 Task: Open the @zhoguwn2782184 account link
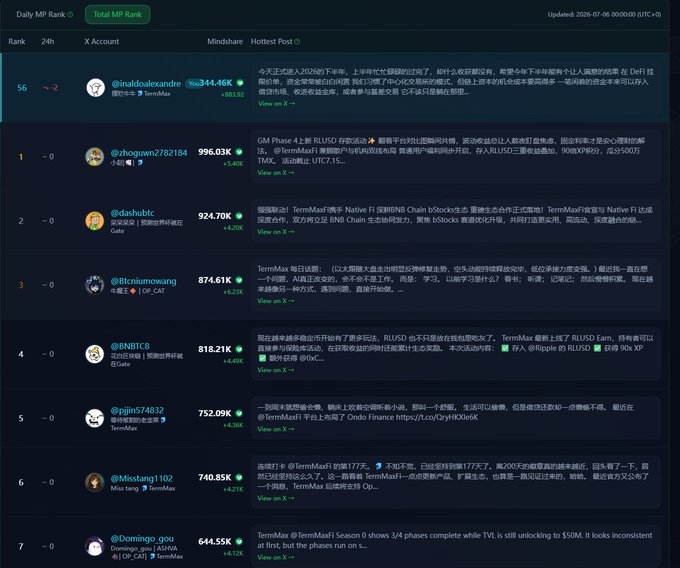(x=149, y=153)
